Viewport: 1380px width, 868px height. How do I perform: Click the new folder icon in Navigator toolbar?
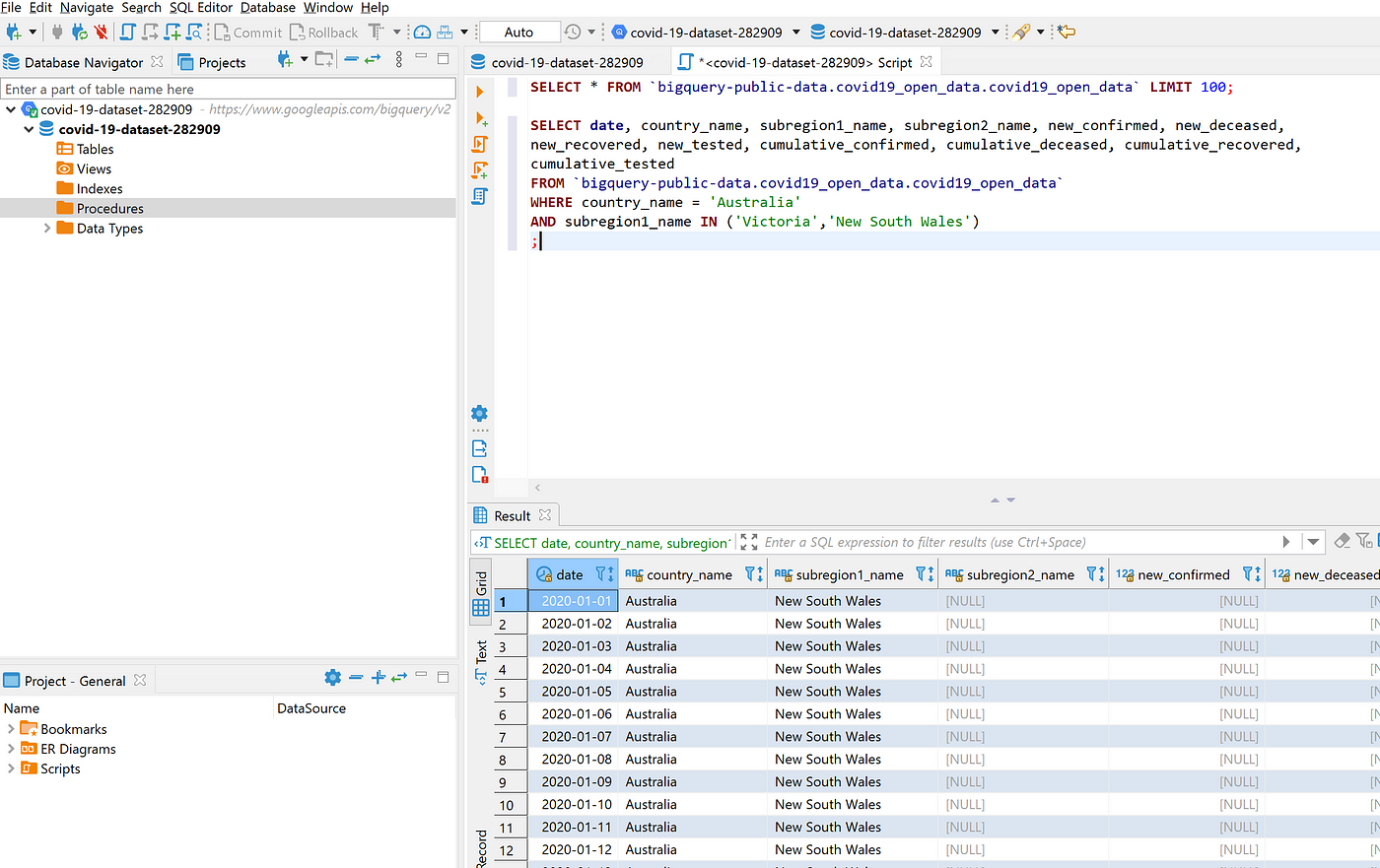(x=323, y=60)
